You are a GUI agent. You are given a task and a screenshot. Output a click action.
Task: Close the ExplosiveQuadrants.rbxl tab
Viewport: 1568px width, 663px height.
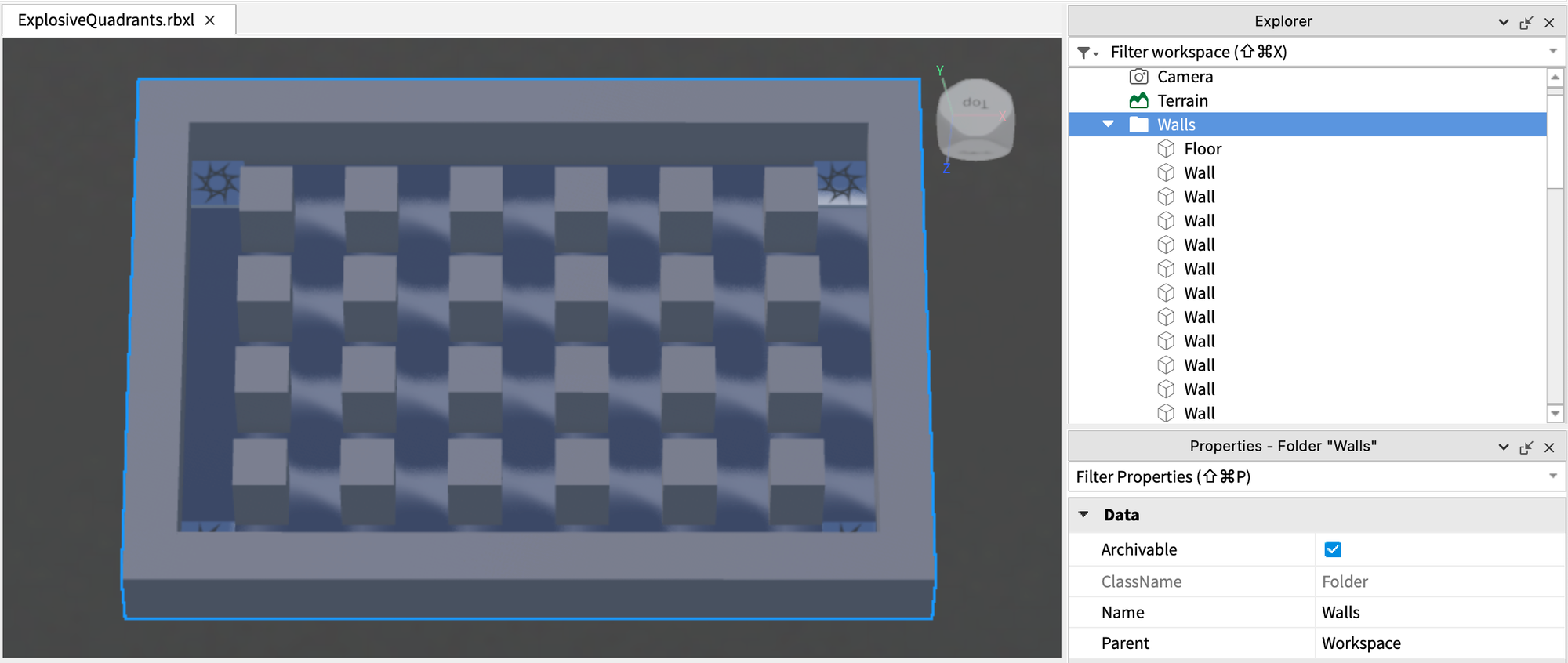pyautogui.click(x=210, y=20)
